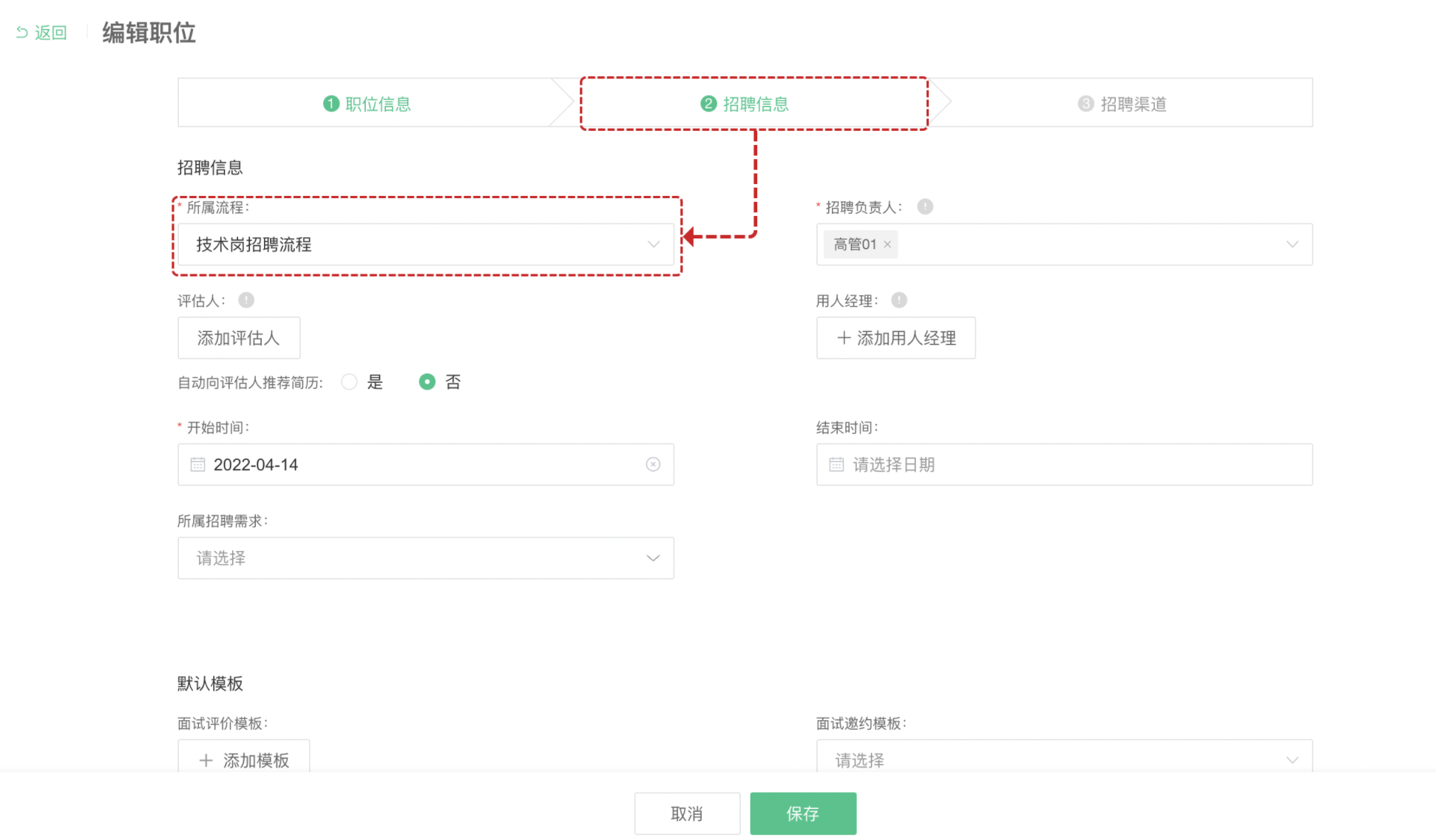
Task: Switch to the 招聘信息 step tab
Action: [x=745, y=104]
